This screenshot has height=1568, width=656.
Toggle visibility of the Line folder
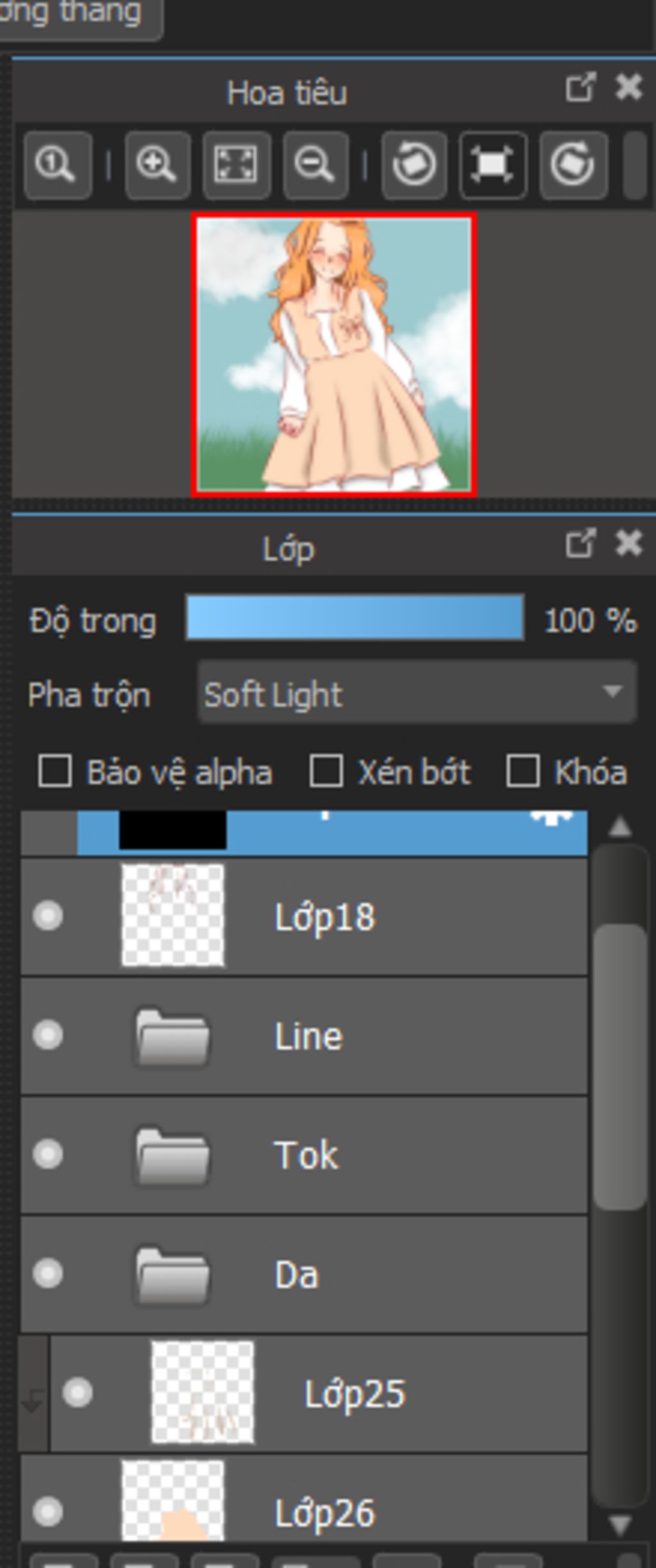click(x=48, y=1035)
